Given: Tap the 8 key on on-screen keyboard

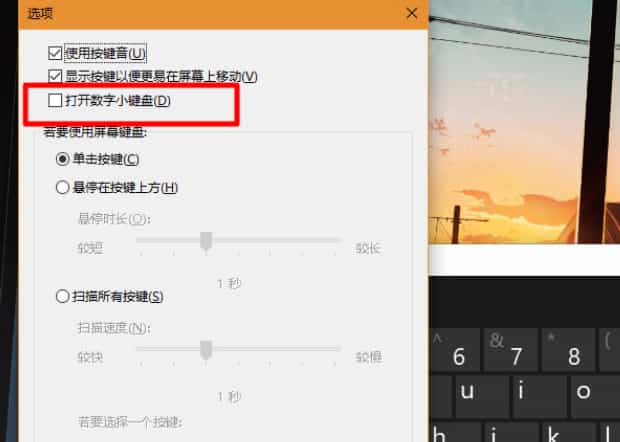Looking at the screenshot, I should coord(569,349).
